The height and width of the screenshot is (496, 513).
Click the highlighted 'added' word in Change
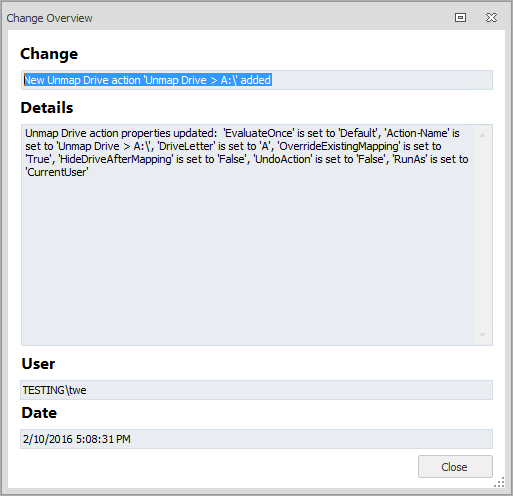[x=256, y=80]
